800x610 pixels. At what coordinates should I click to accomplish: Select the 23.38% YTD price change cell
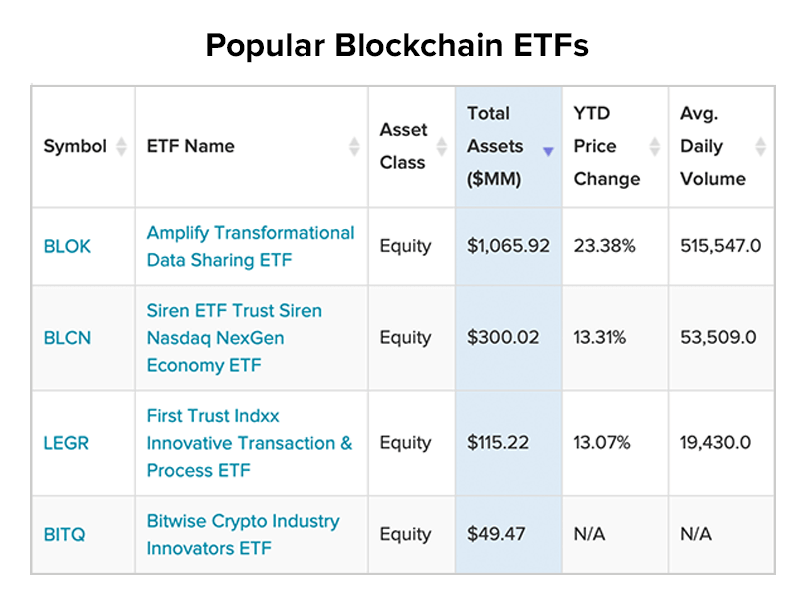604,246
